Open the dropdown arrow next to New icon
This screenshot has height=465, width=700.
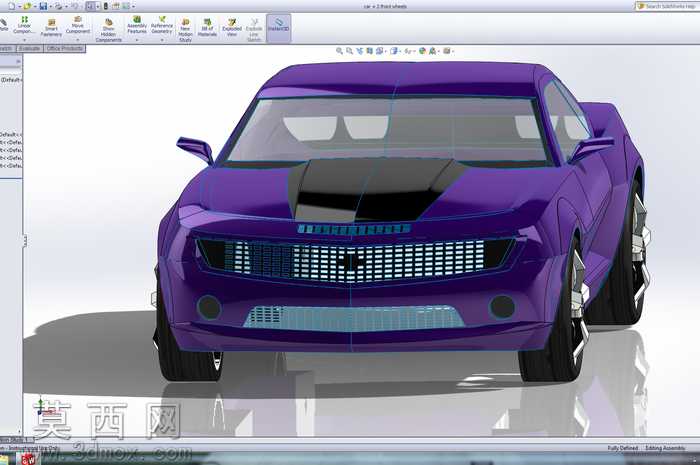[19, 7]
